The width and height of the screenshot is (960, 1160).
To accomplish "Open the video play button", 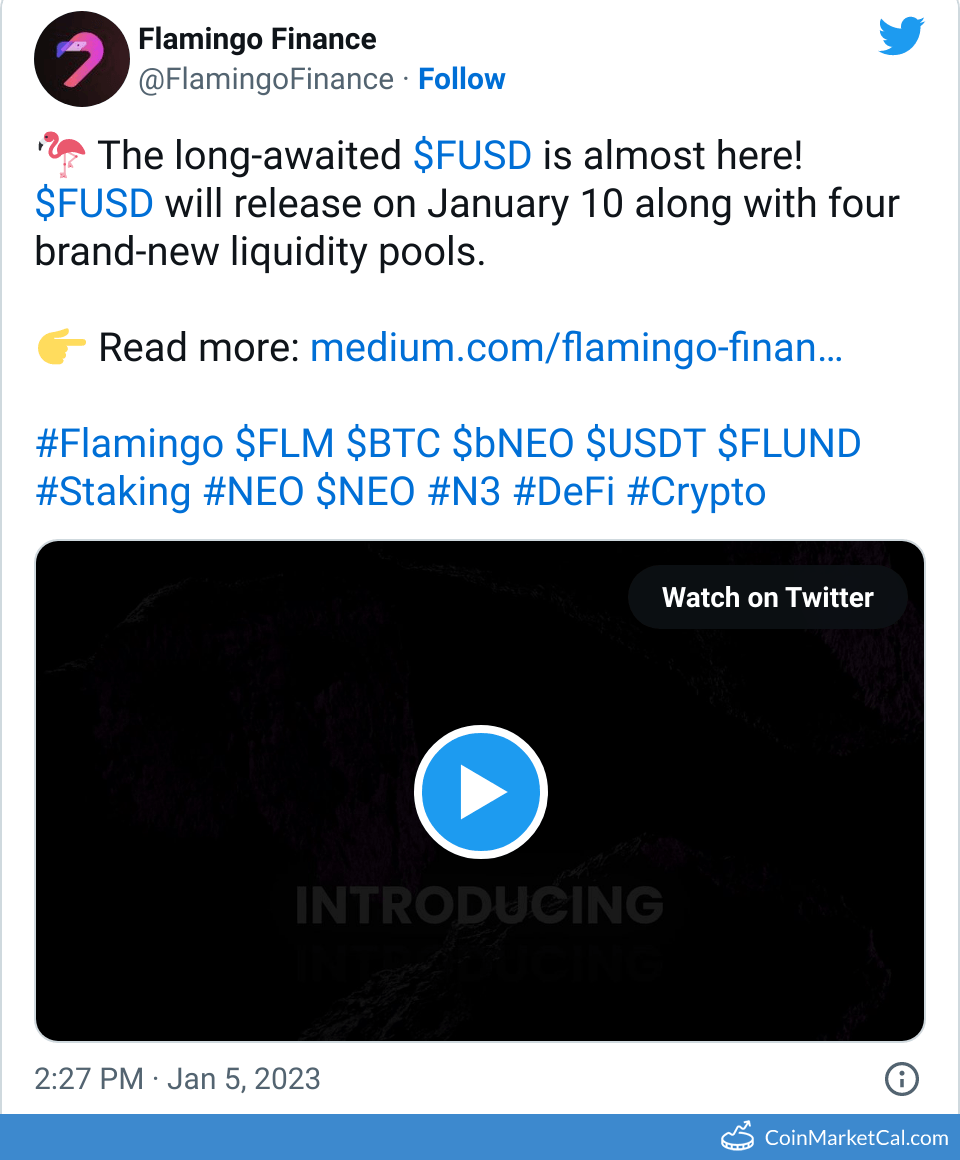I will 480,791.
